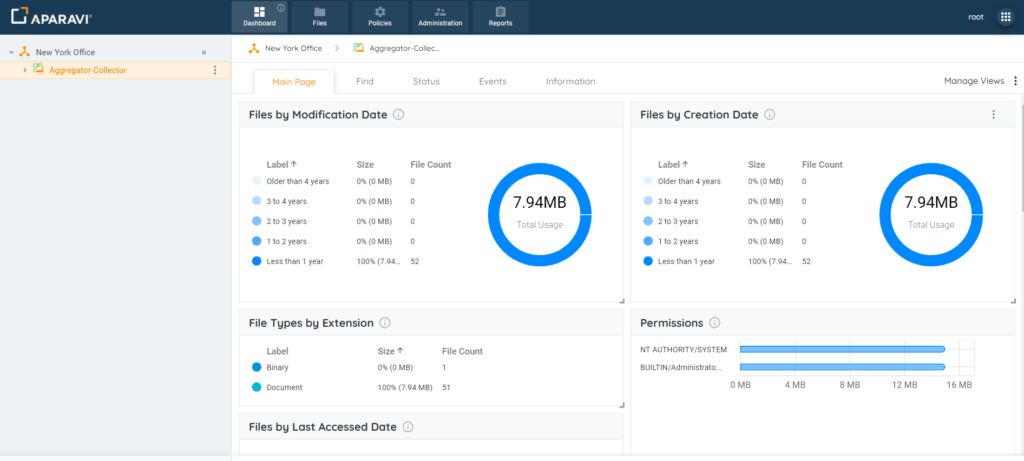Open the Manage Views three-dot menu
Viewport: 1024px width, 461px height.
pyautogui.click(x=1016, y=81)
